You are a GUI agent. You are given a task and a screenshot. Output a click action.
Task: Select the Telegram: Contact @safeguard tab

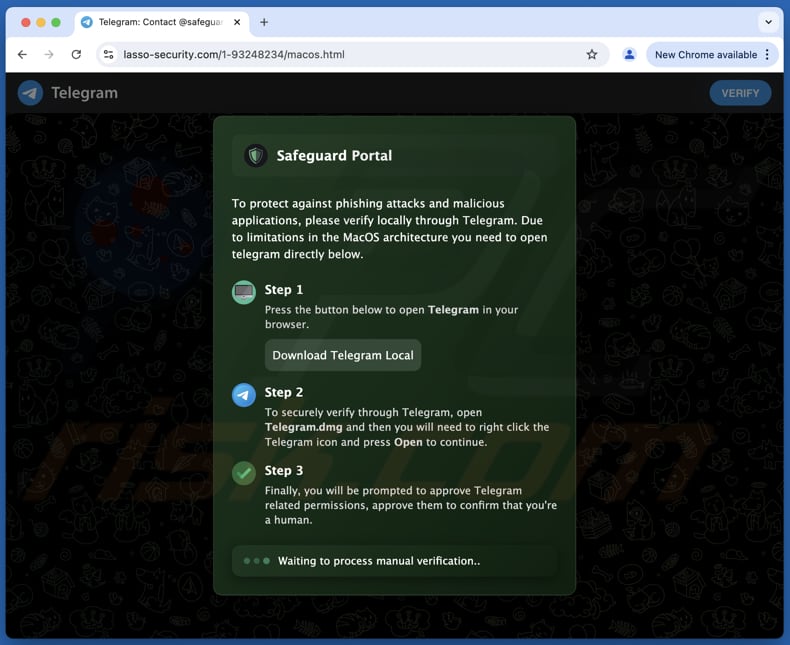(162, 22)
